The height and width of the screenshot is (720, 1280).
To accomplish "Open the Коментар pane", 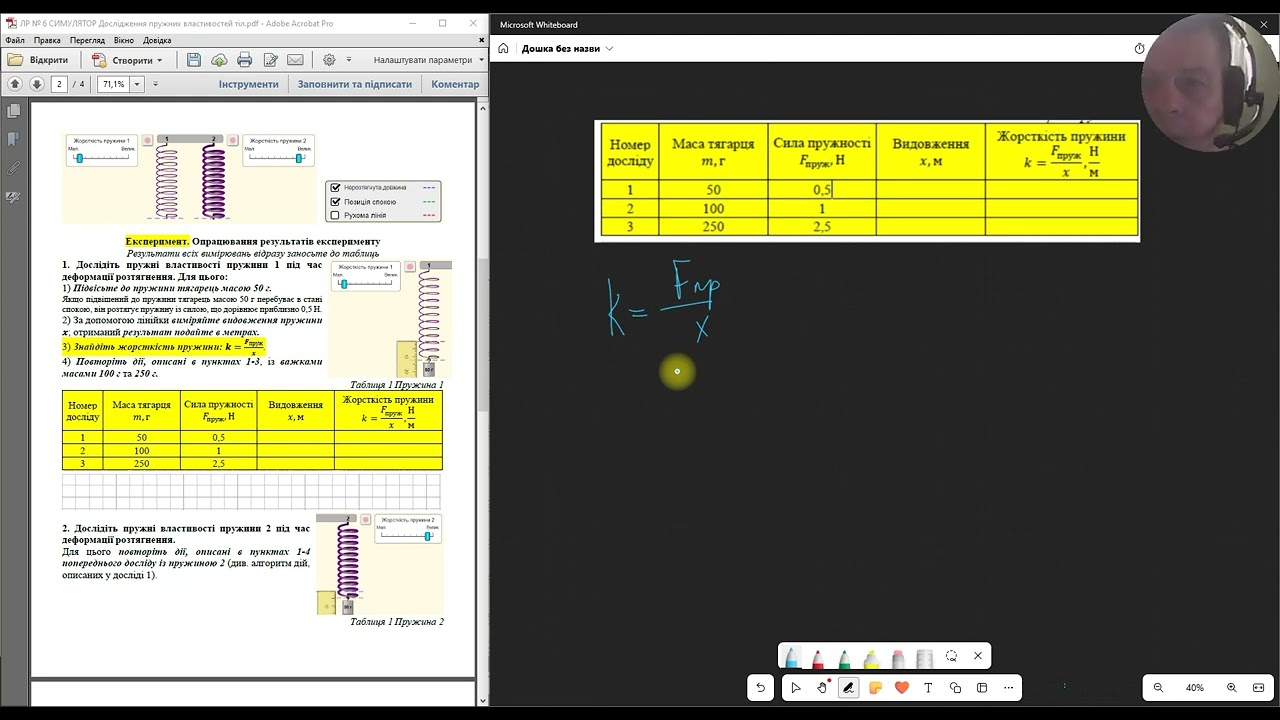I will (455, 84).
